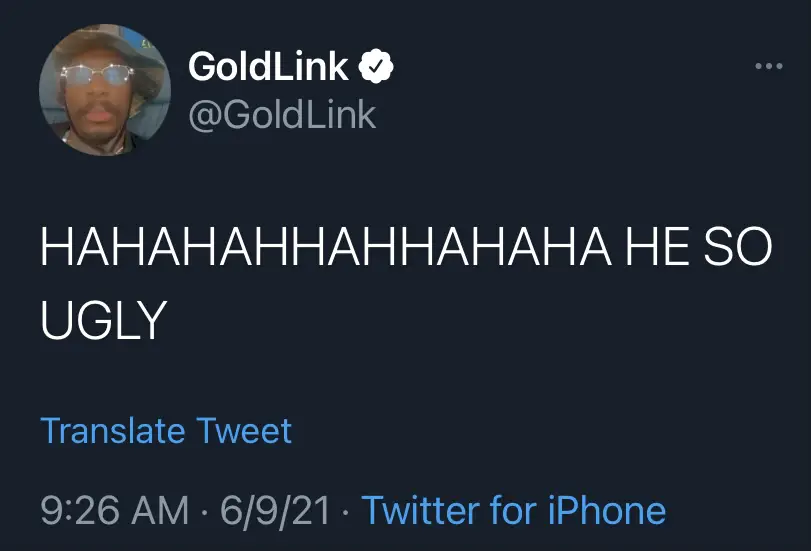Click the word Translate below the tweet
The image size is (811, 551).
click(112, 431)
